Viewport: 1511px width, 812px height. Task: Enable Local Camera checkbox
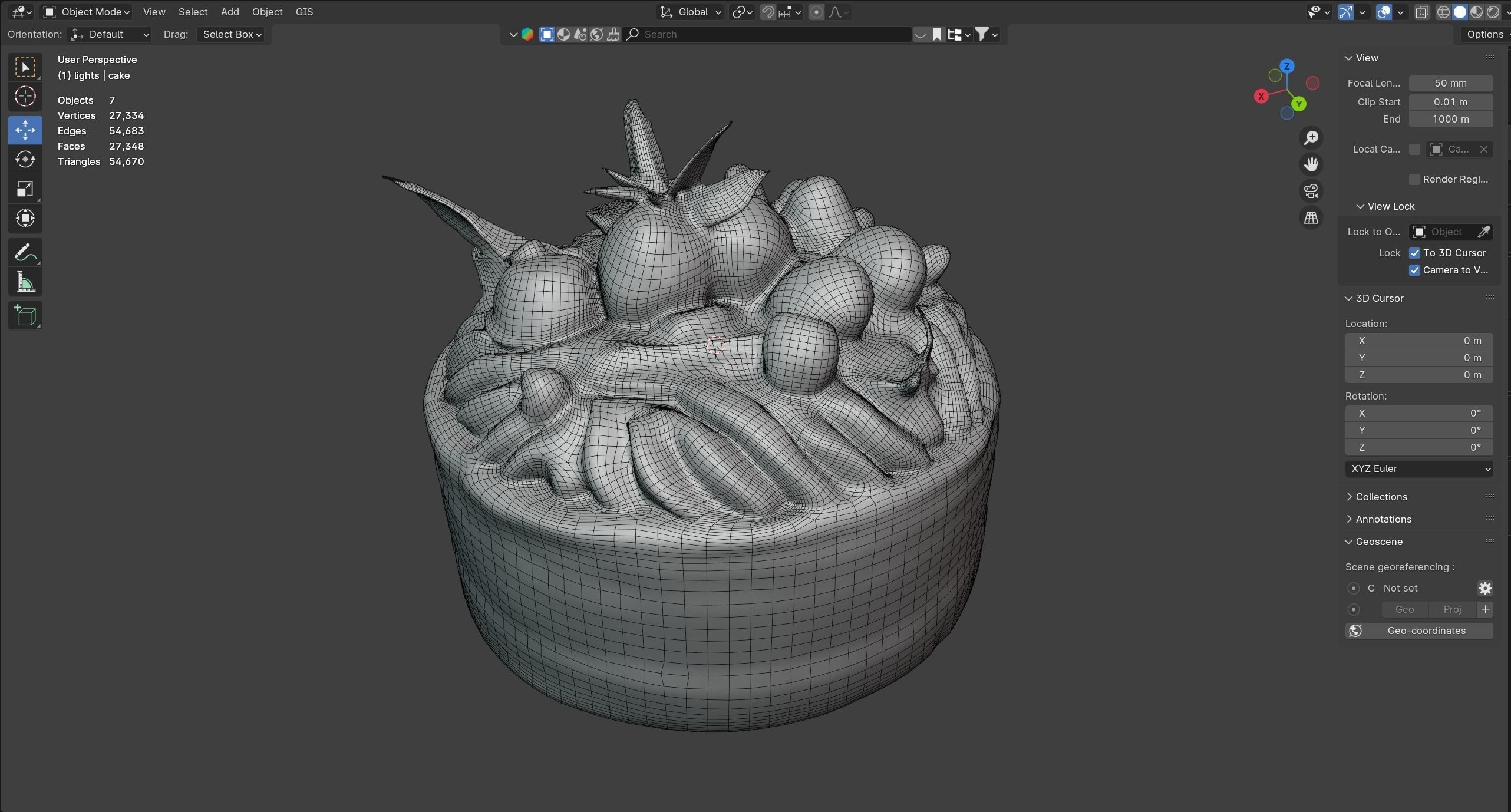tap(1414, 149)
